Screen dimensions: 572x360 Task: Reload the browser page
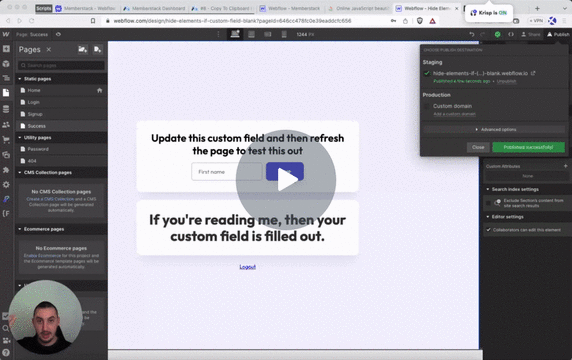click(31, 21)
